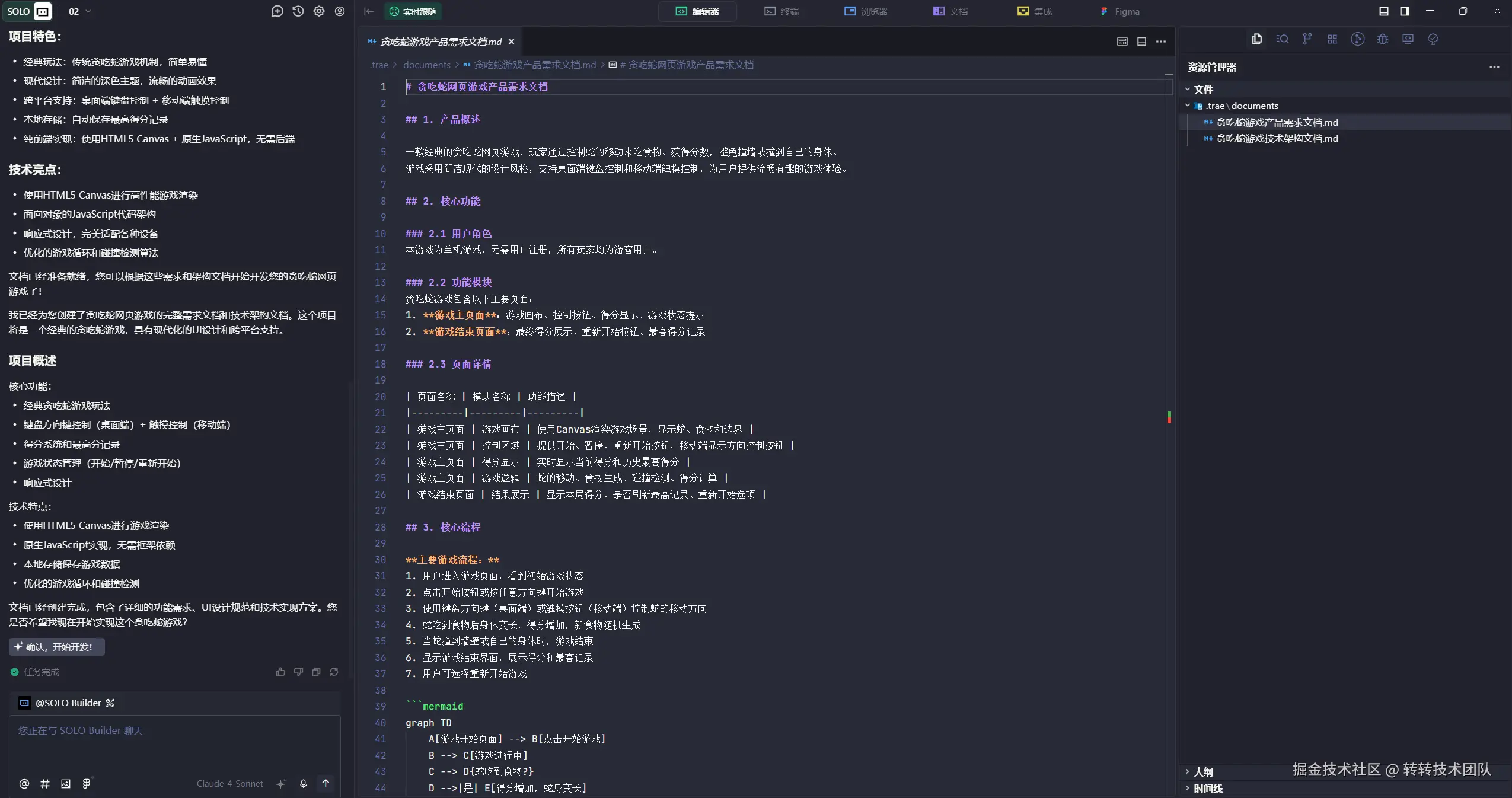
Task: Open the extensions grid icon
Action: point(1332,39)
